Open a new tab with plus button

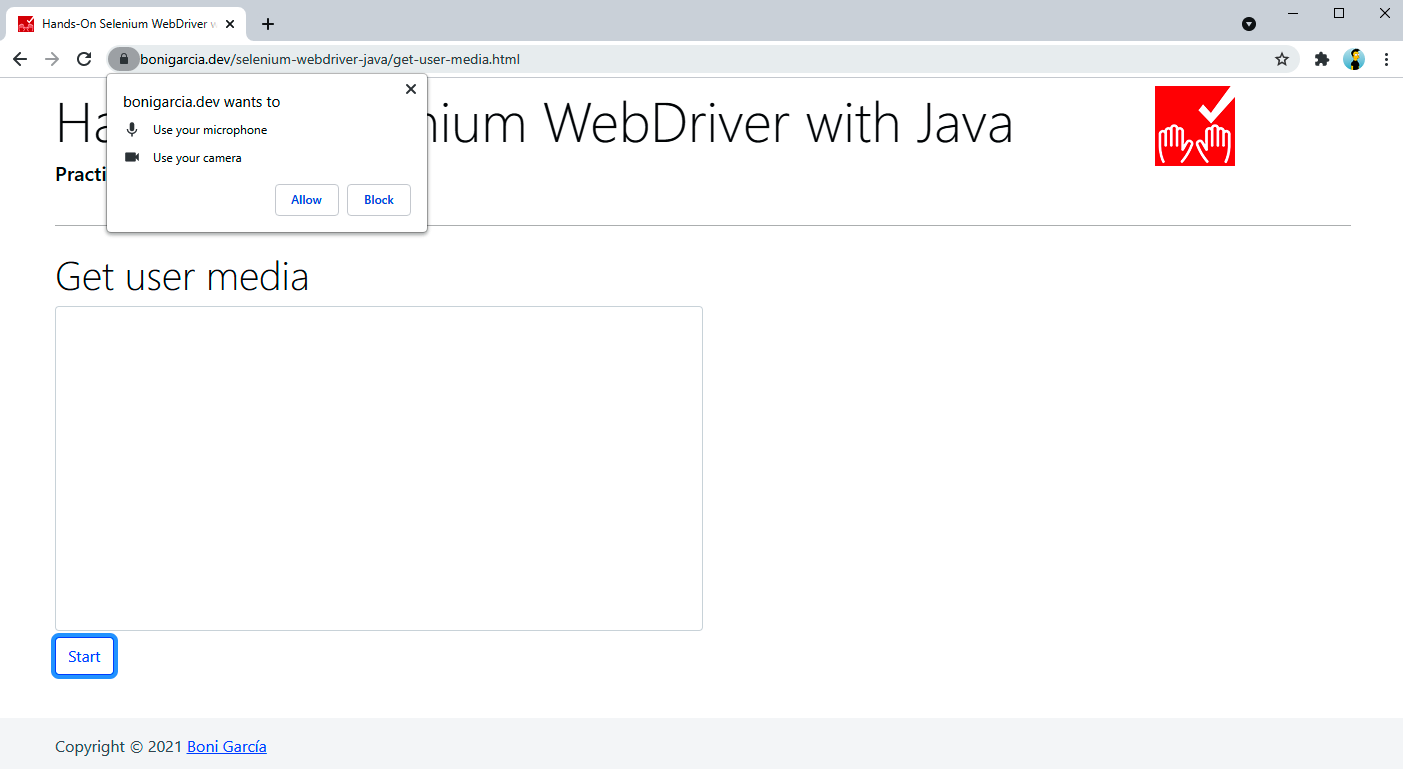pos(268,24)
